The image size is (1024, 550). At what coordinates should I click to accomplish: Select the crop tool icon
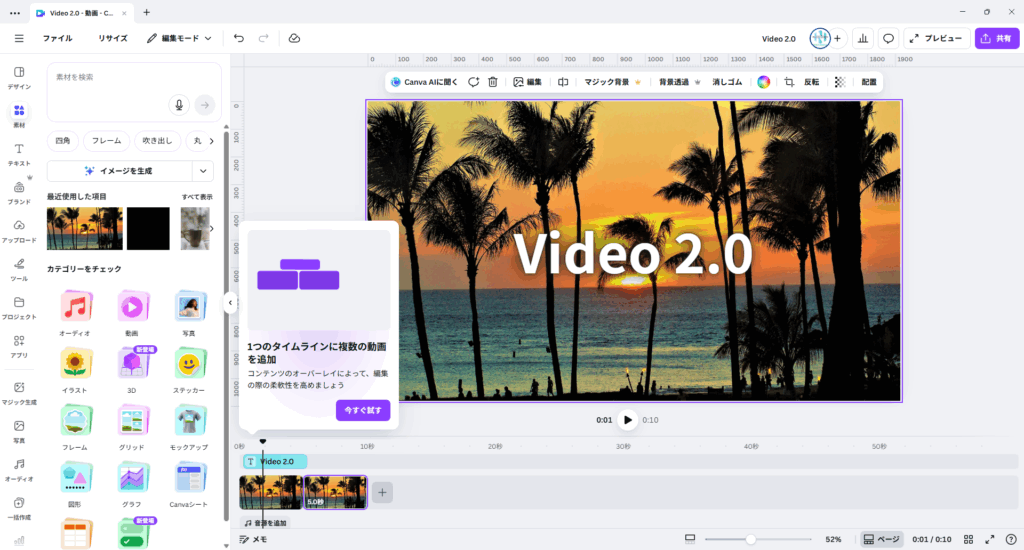pos(789,82)
